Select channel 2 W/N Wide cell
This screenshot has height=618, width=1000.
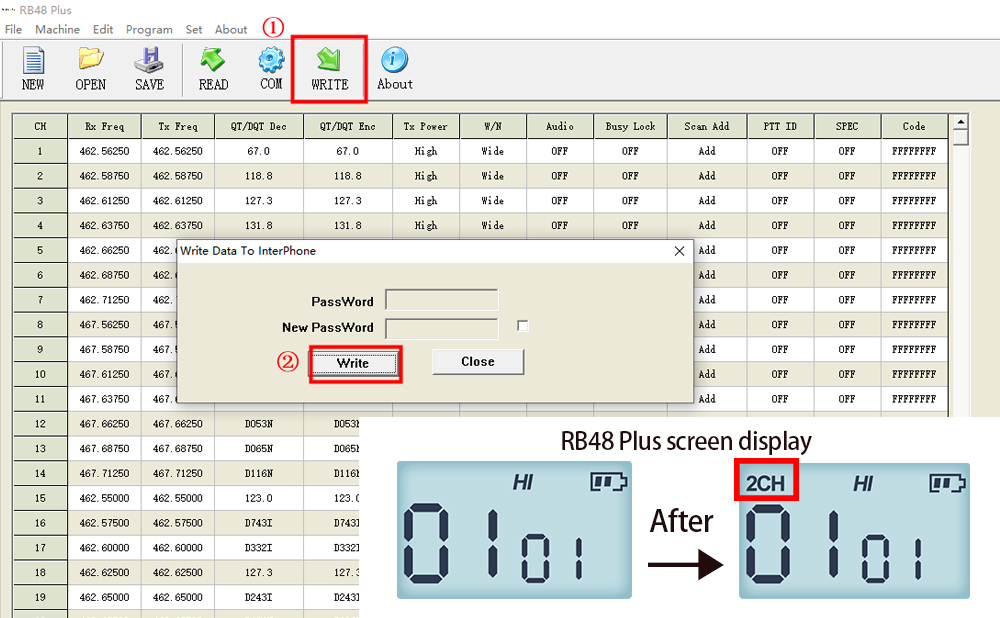(493, 176)
